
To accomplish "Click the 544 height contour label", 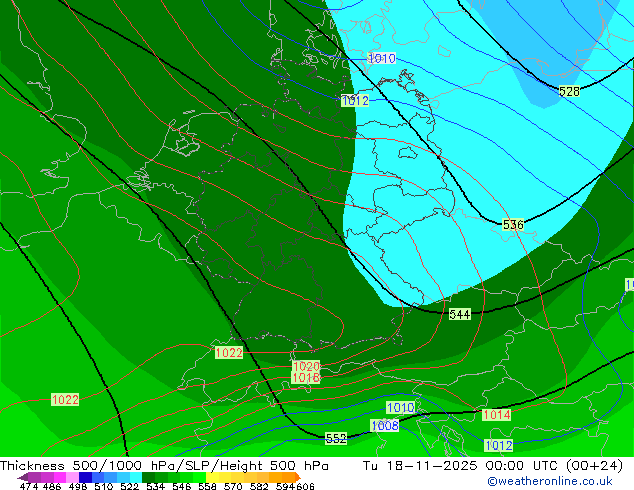I will pos(460,314).
